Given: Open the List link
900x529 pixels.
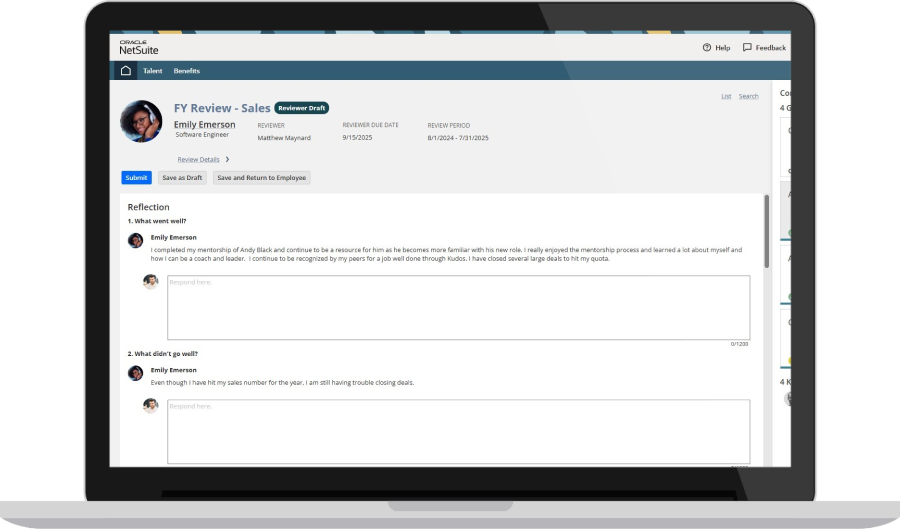Looking at the screenshot, I should tap(726, 96).
